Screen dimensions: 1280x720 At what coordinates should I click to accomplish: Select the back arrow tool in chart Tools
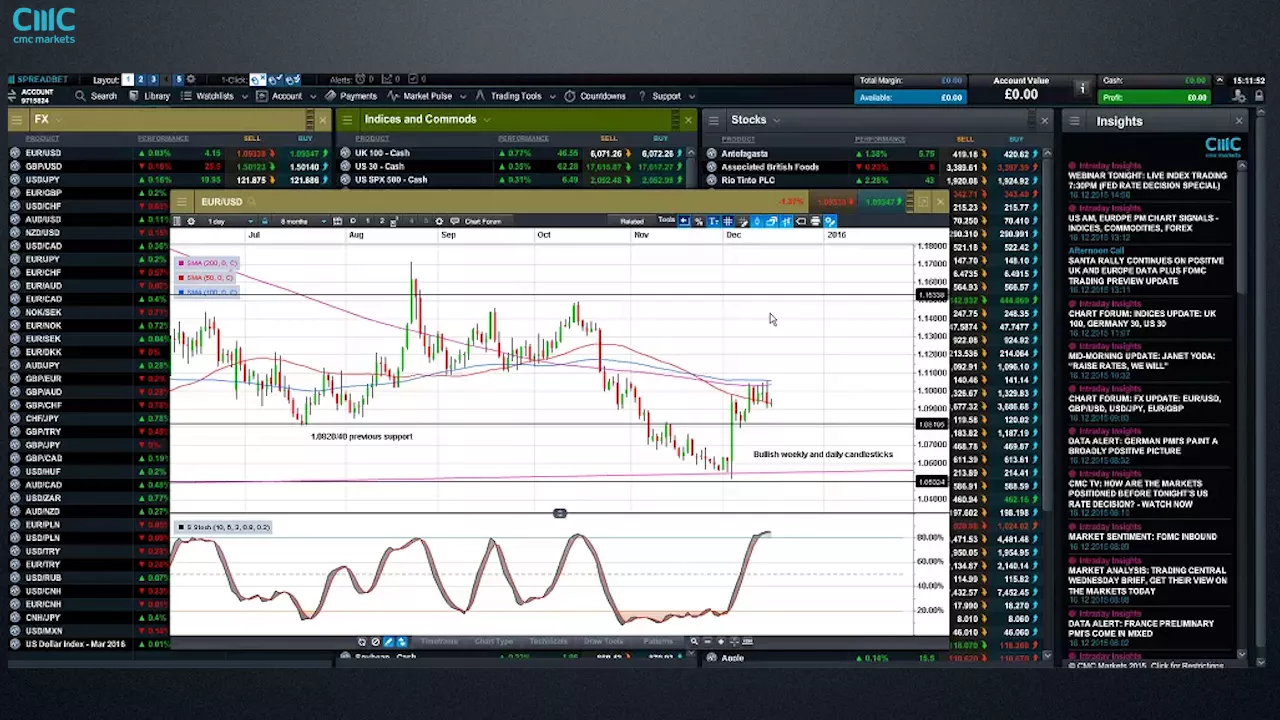683,221
